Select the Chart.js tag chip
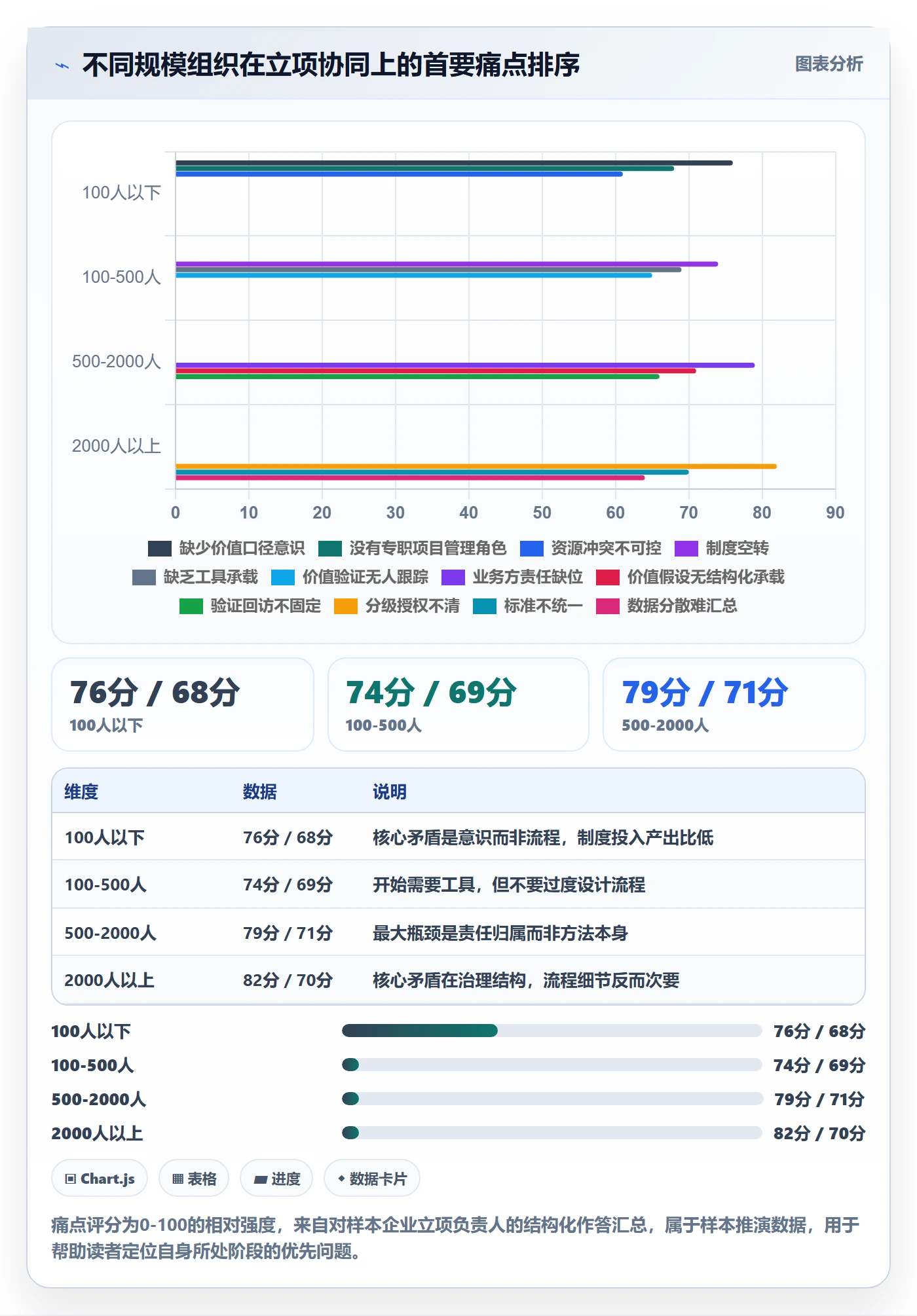 click(100, 1179)
